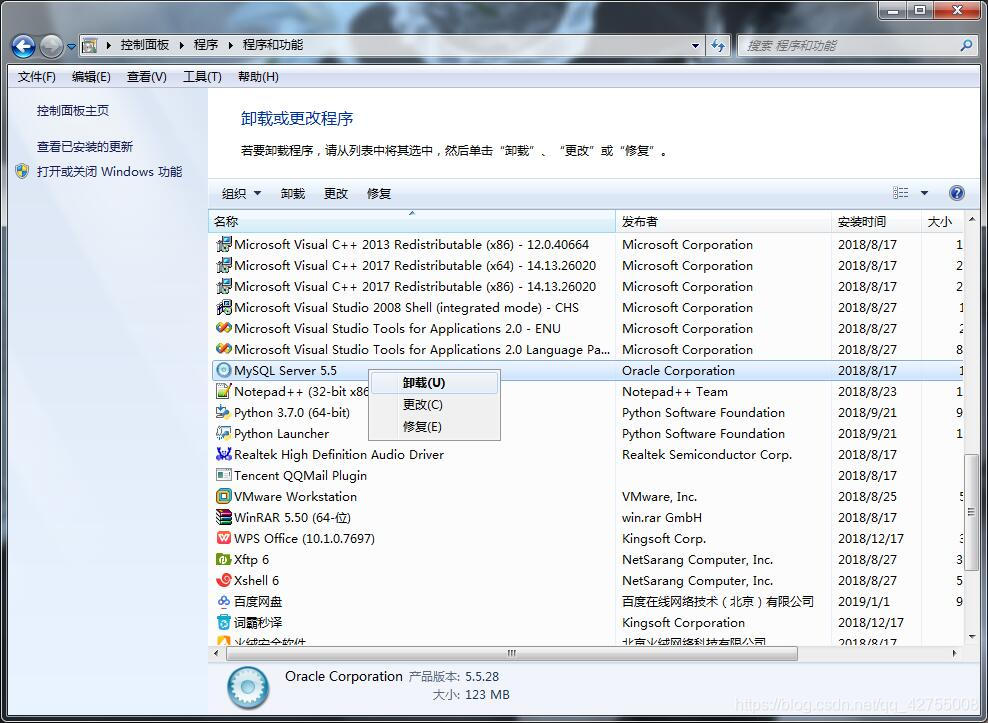
Task: Click the MySQL Server 5.5 icon
Action: tap(223, 371)
